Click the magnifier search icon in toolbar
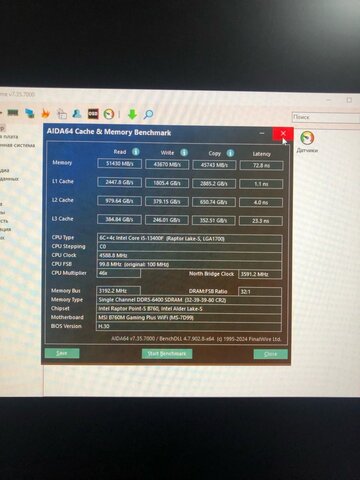 click(x=148, y=114)
